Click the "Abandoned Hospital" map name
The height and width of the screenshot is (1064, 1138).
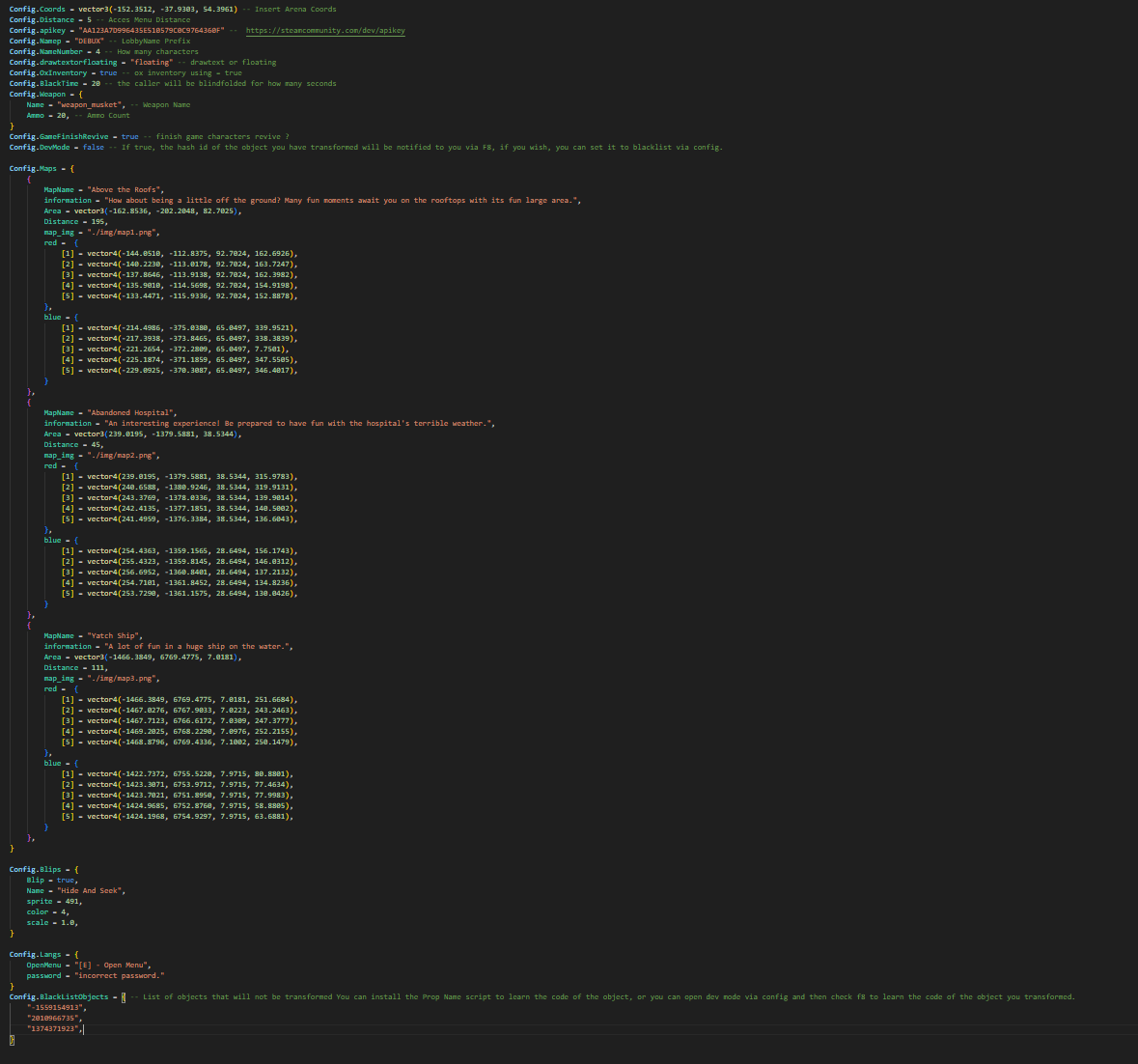coord(131,413)
